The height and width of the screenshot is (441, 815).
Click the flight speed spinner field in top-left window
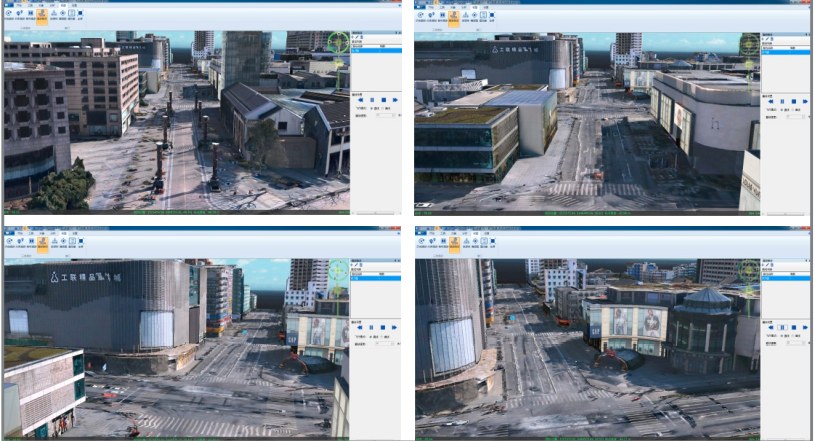[386, 115]
